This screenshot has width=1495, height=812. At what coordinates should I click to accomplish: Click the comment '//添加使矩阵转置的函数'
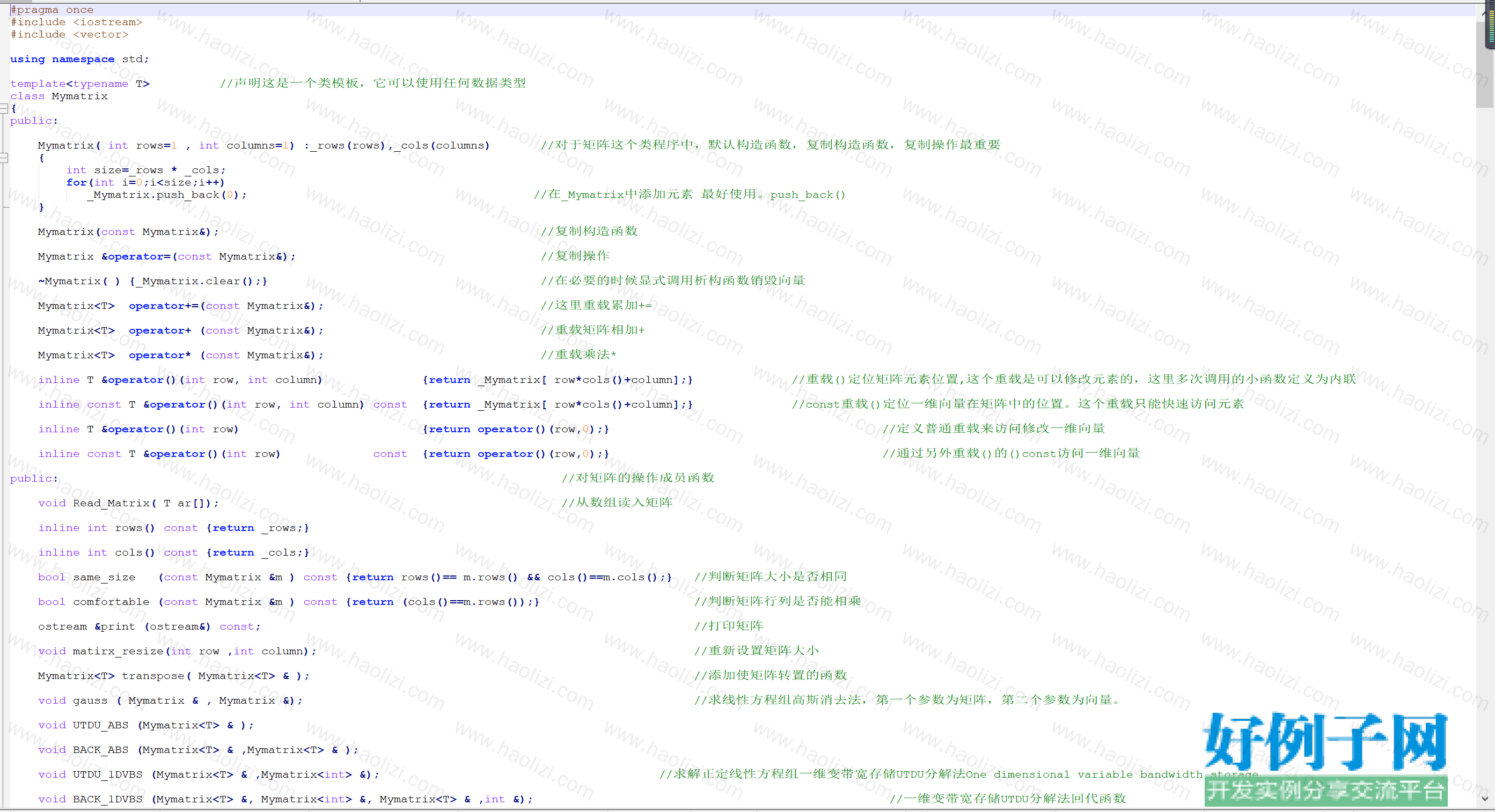(x=771, y=675)
